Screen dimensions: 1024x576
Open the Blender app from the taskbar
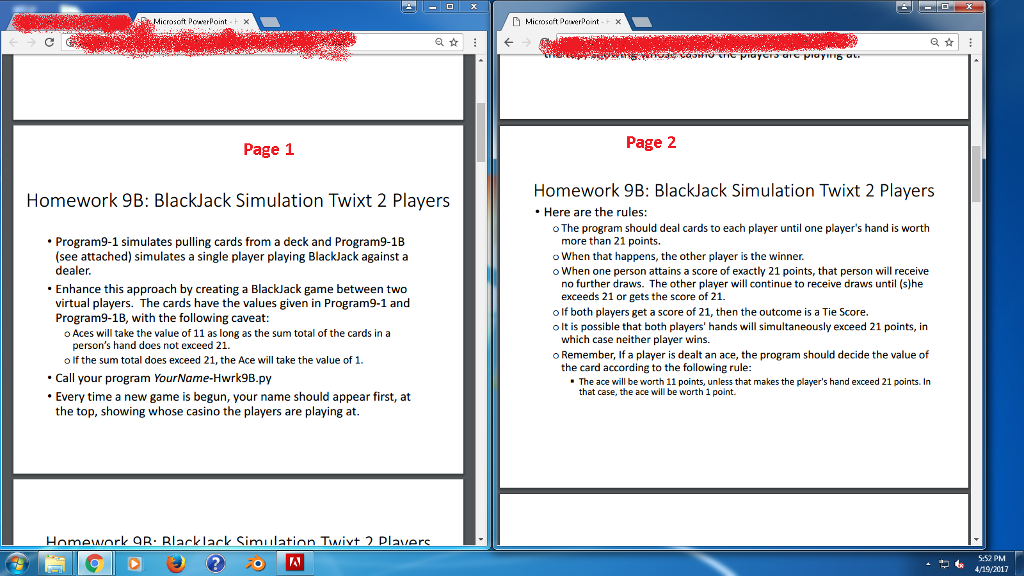[256, 563]
